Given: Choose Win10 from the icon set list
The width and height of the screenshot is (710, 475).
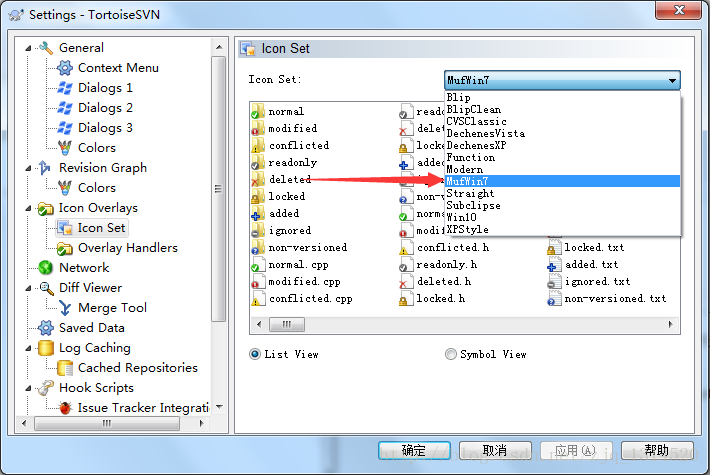Looking at the screenshot, I should pos(562,217).
